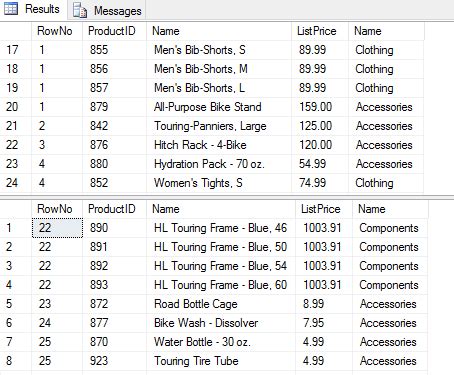Click cell "HL Touring Frame - Blue, 60"

pyautogui.click(x=221, y=285)
